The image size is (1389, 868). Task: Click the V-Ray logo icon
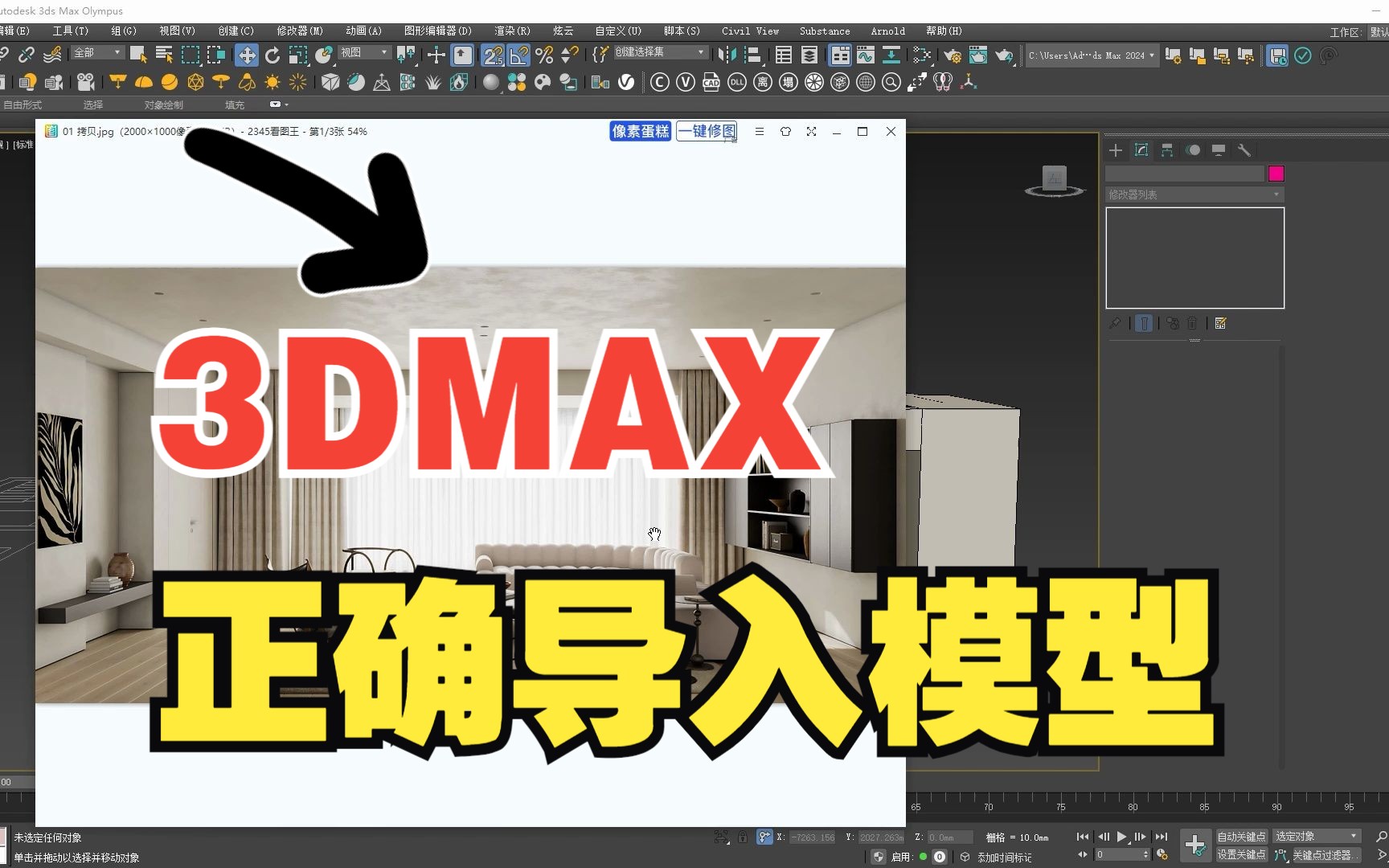tap(626, 82)
